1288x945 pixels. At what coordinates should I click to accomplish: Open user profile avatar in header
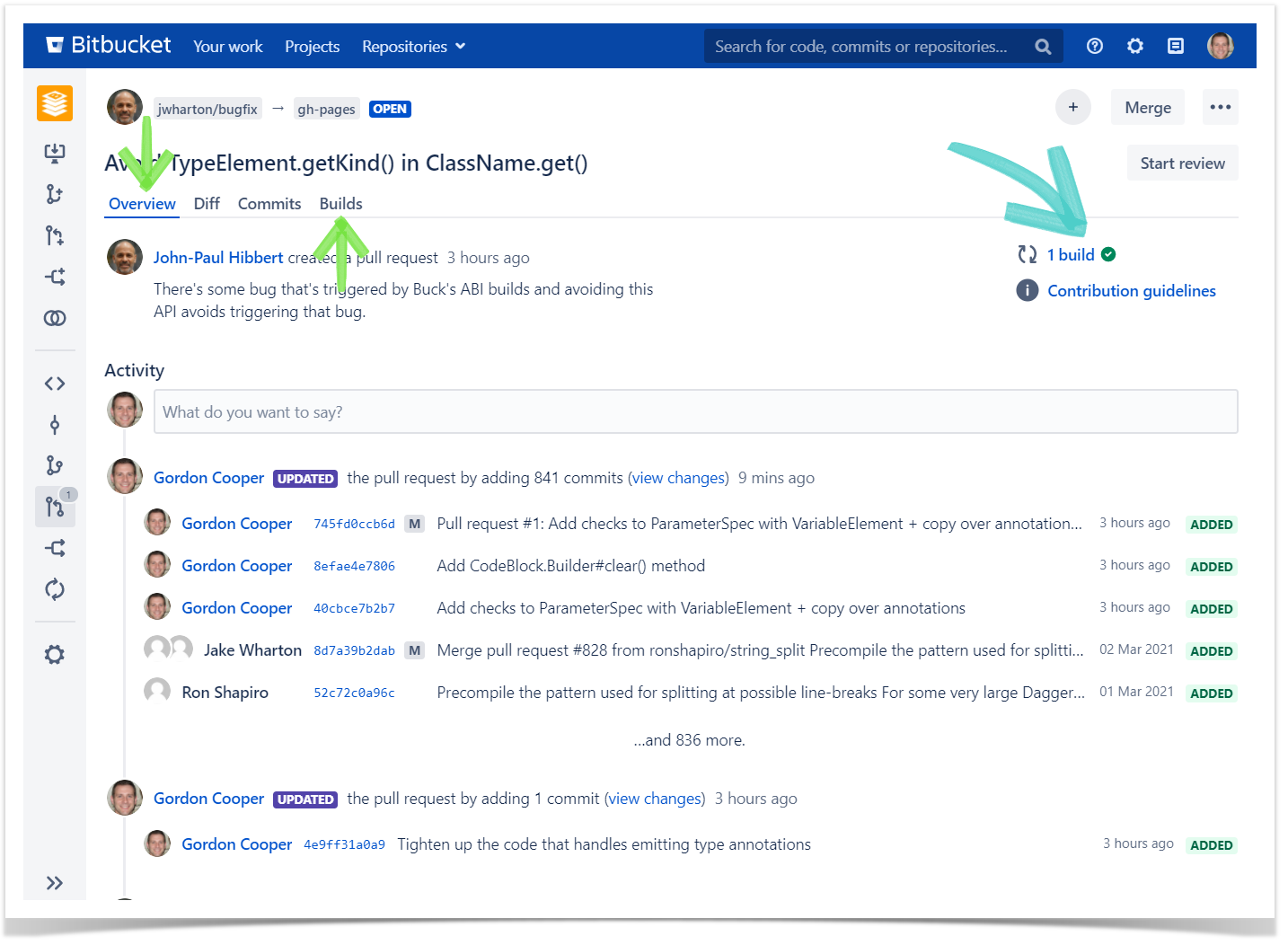1221,46
